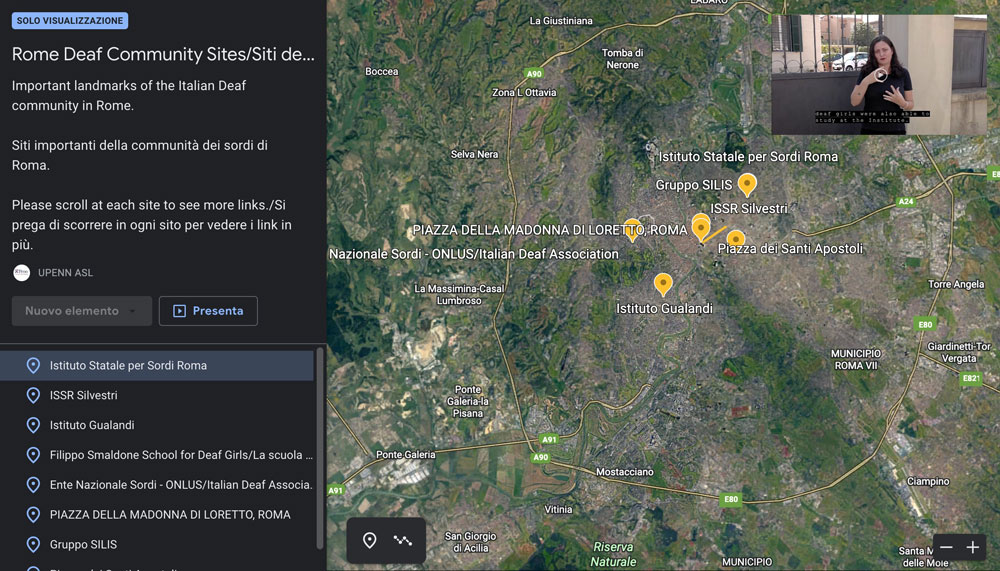The height and width of the screenshot is (571, 1000).
Task: Click the San Giorgio di Acilia map label
Action: tap(470, 542)
